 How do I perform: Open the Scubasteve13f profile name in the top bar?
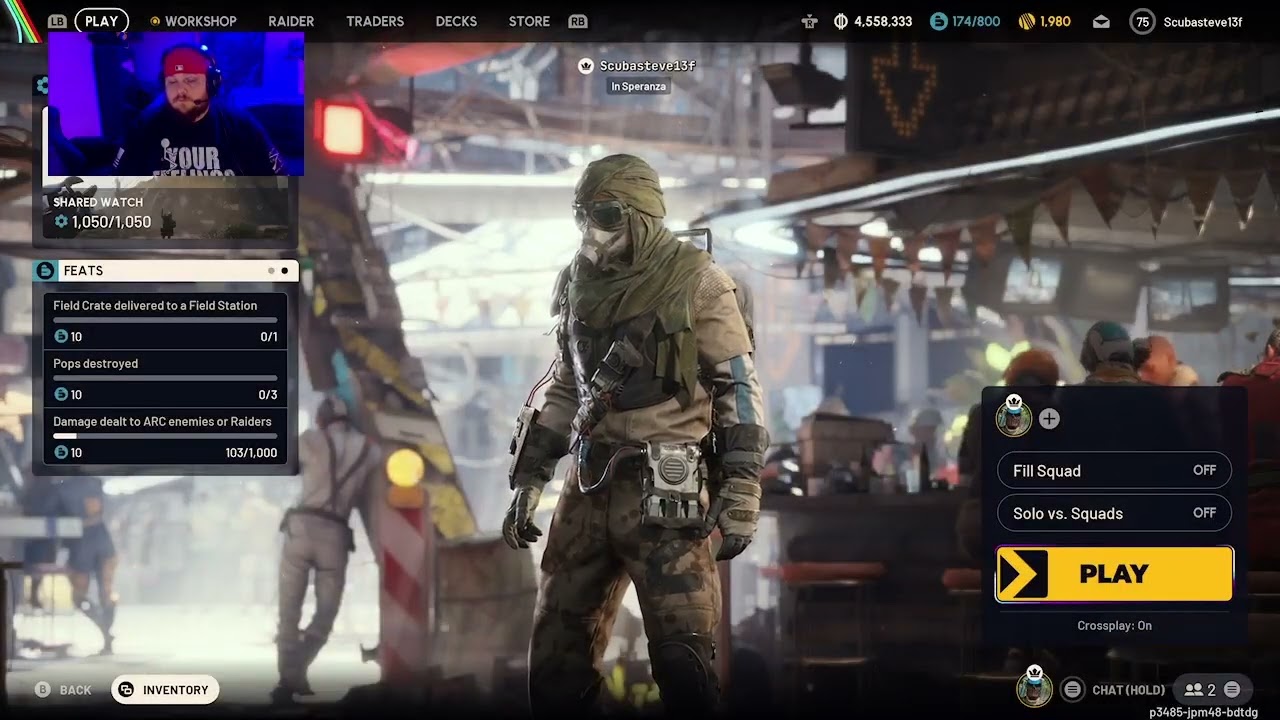[x=1203, y=22]
